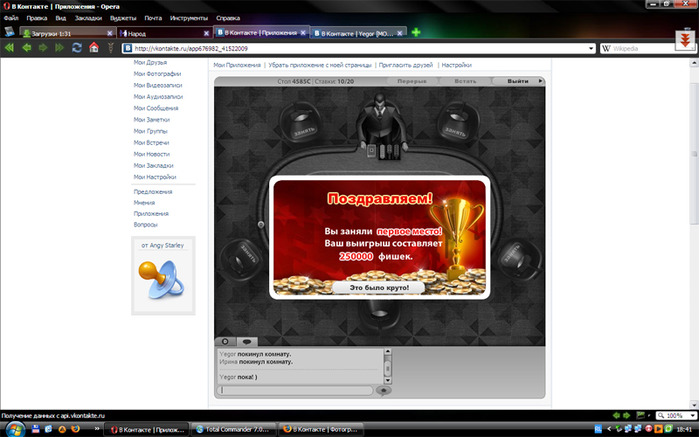
Task: Open Предложения sidebar link
Action: point(153,192)
